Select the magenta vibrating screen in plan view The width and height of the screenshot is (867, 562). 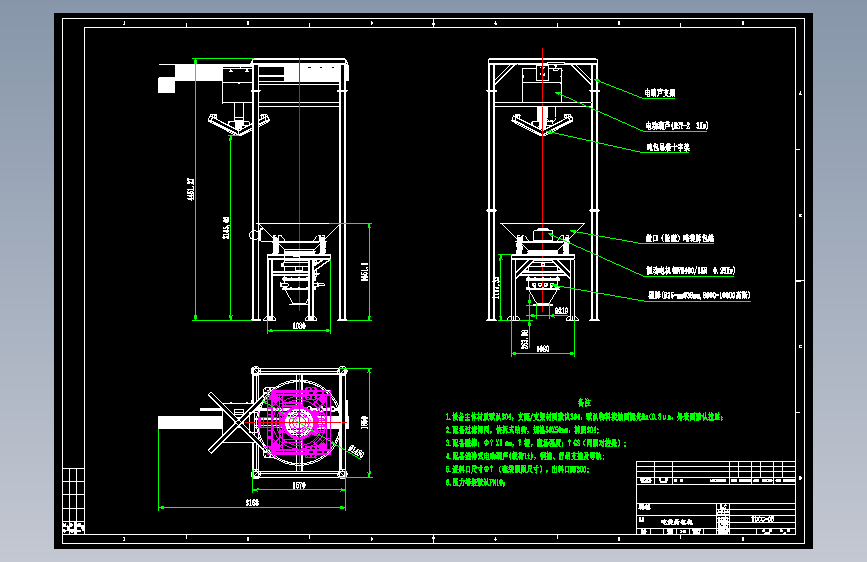[297, 422]
